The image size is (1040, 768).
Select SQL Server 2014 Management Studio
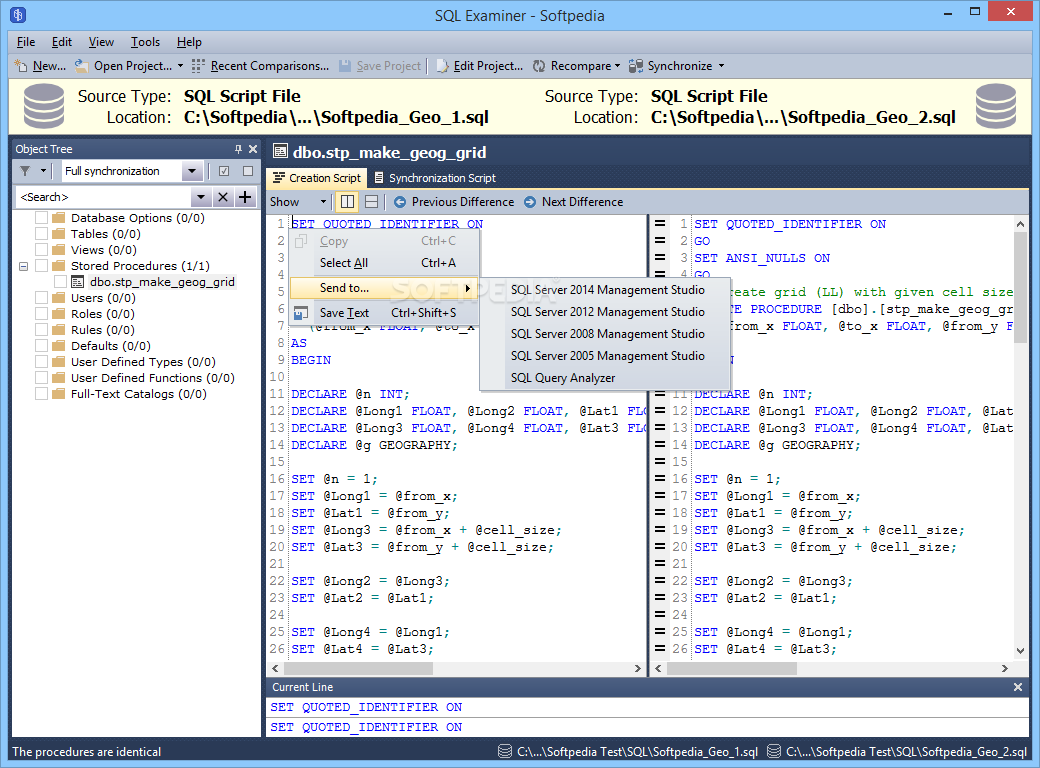606,290
